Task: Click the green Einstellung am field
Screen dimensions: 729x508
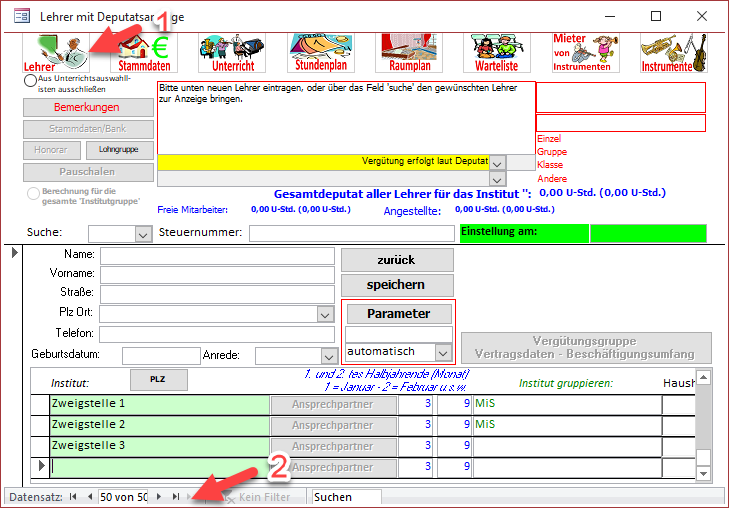Action: [x=522, y=233]
